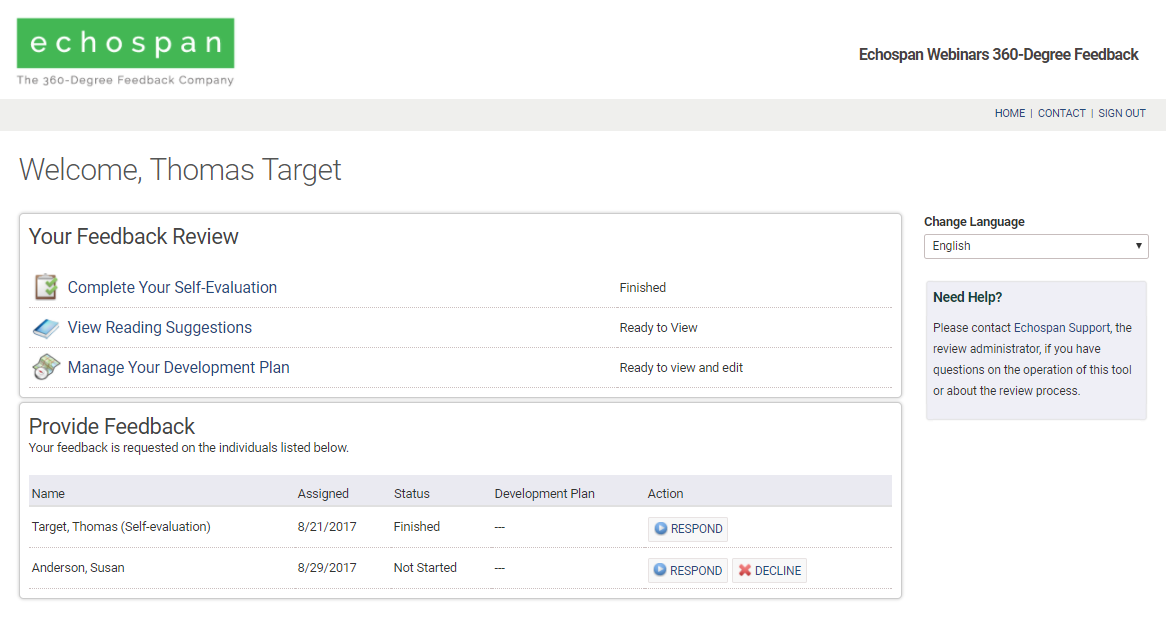Decline Susan Anderson's feedback request

click(769, 571)
